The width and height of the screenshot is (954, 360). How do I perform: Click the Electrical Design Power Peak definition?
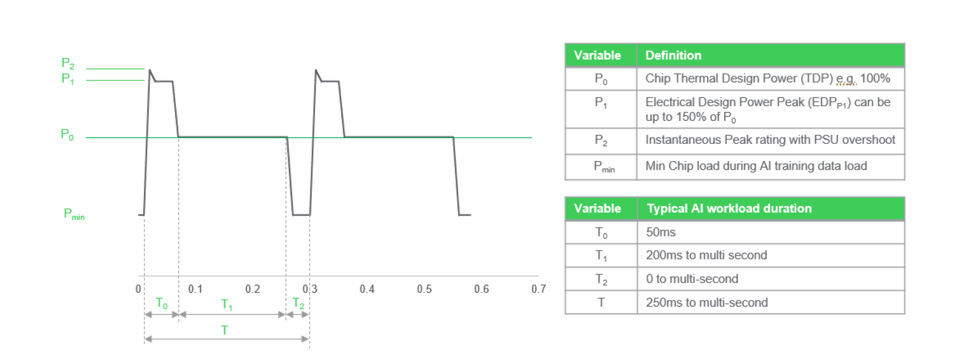[771, 109]
